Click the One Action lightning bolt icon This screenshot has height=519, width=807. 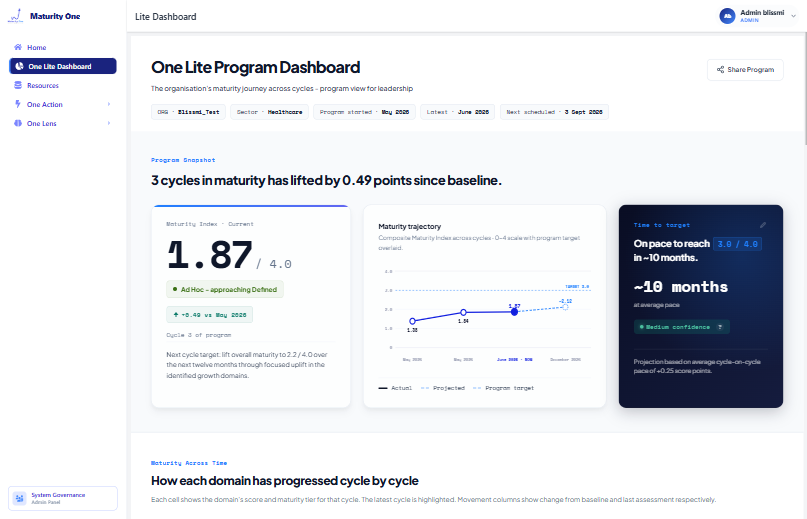18,104
